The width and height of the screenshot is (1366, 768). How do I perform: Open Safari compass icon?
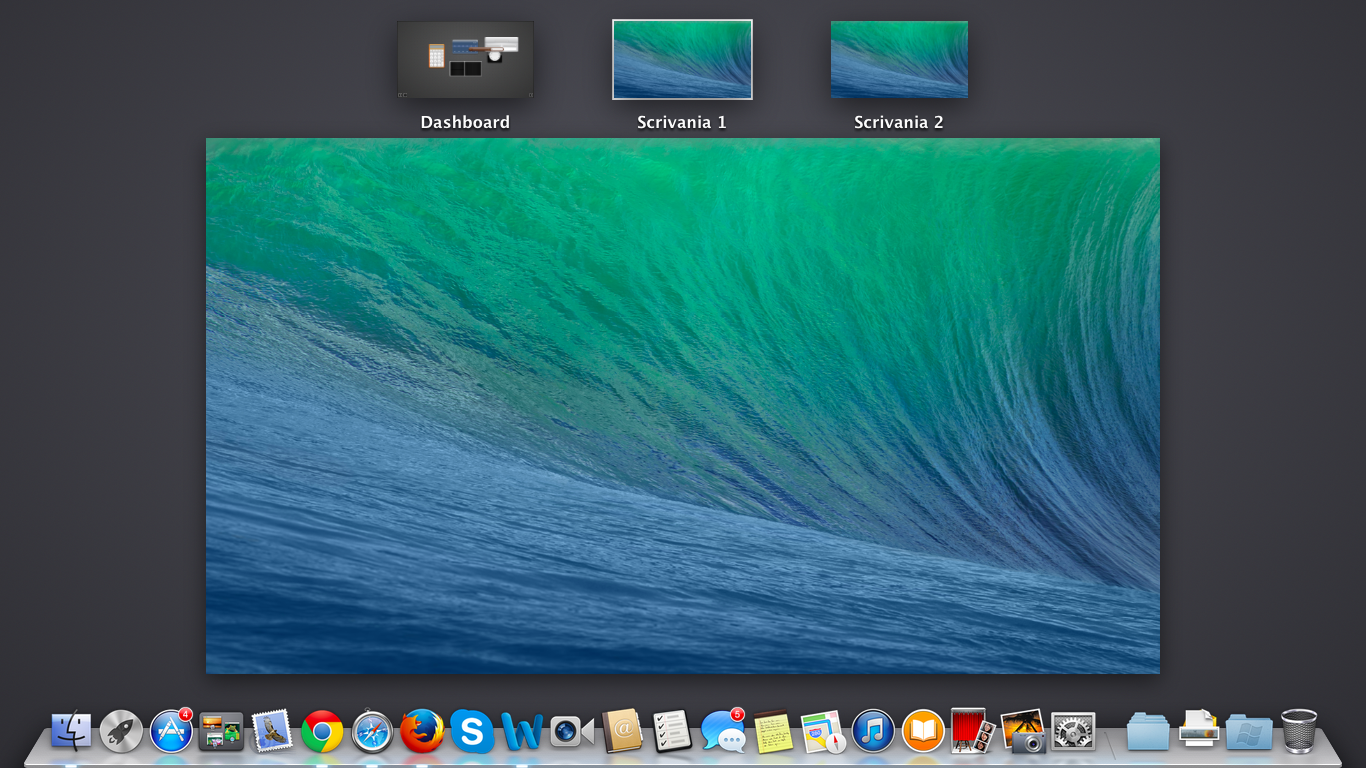[x=372, y=731]
